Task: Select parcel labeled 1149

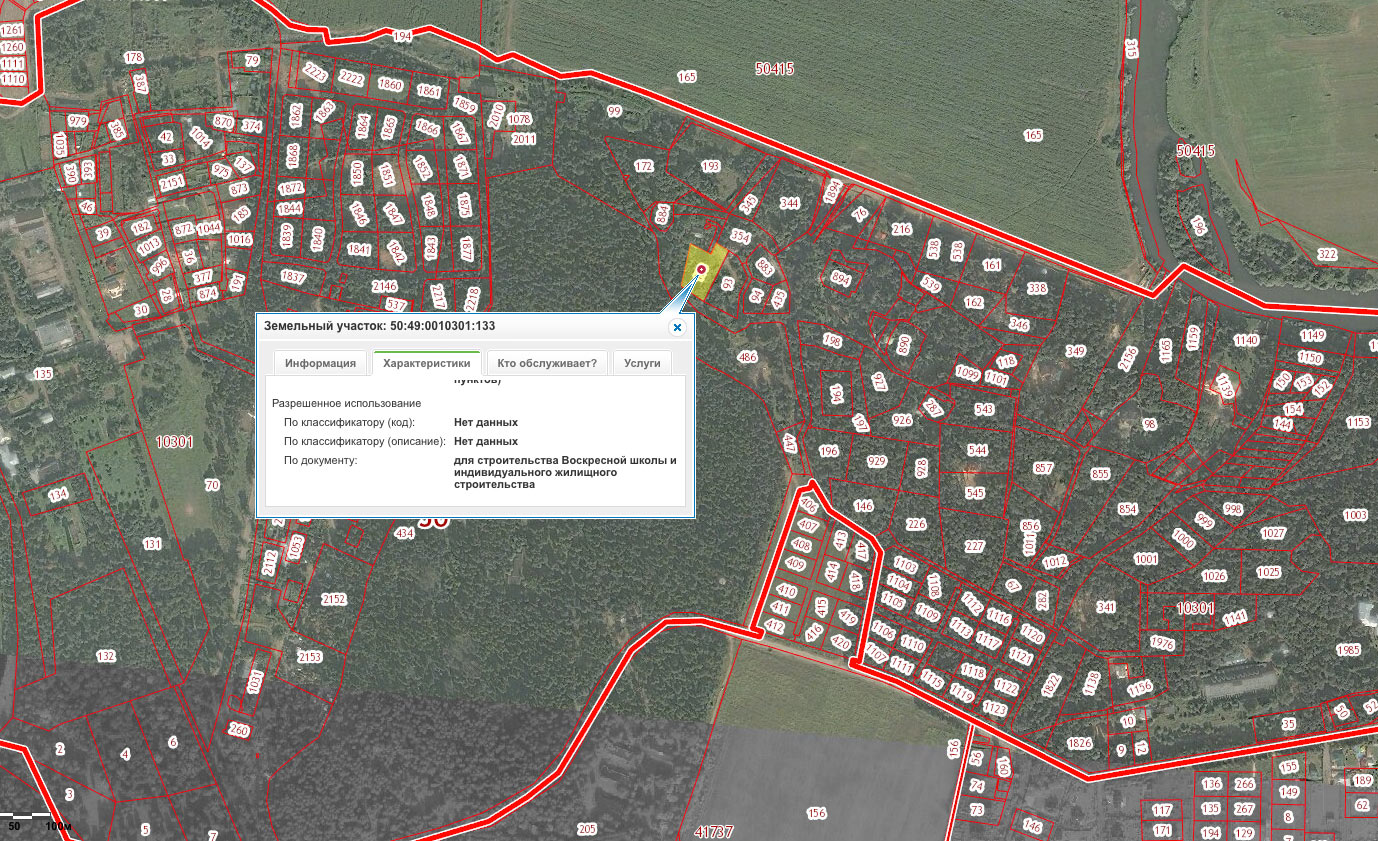Action: coord(1312,335)
